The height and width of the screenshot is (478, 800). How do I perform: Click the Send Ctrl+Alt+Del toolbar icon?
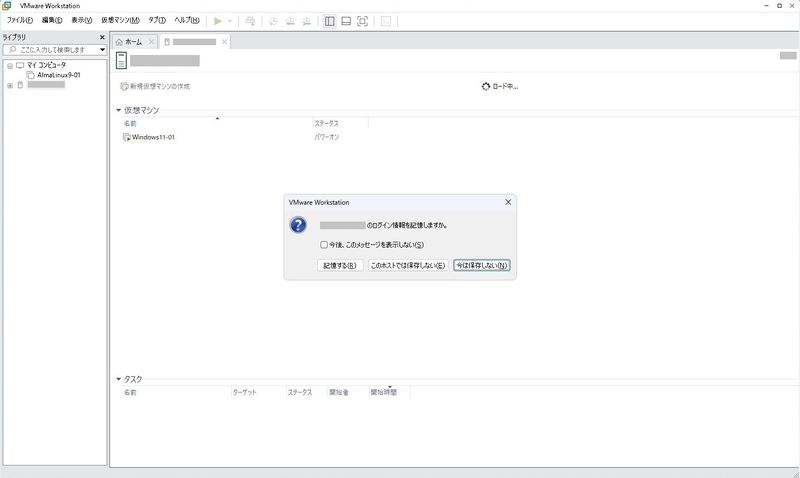250,21
